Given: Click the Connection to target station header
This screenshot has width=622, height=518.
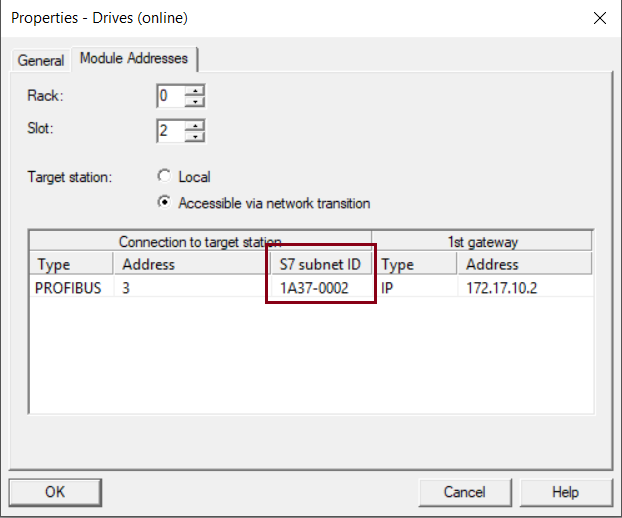Looking at the screenshot, I should point(200,241).
